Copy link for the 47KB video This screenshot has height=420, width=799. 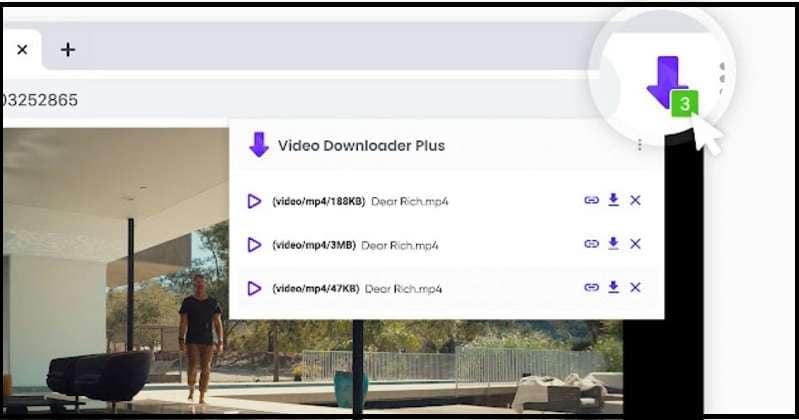pos(591,287)
